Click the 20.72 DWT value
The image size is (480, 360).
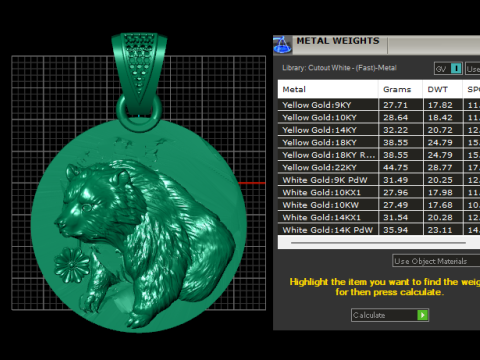440,130
